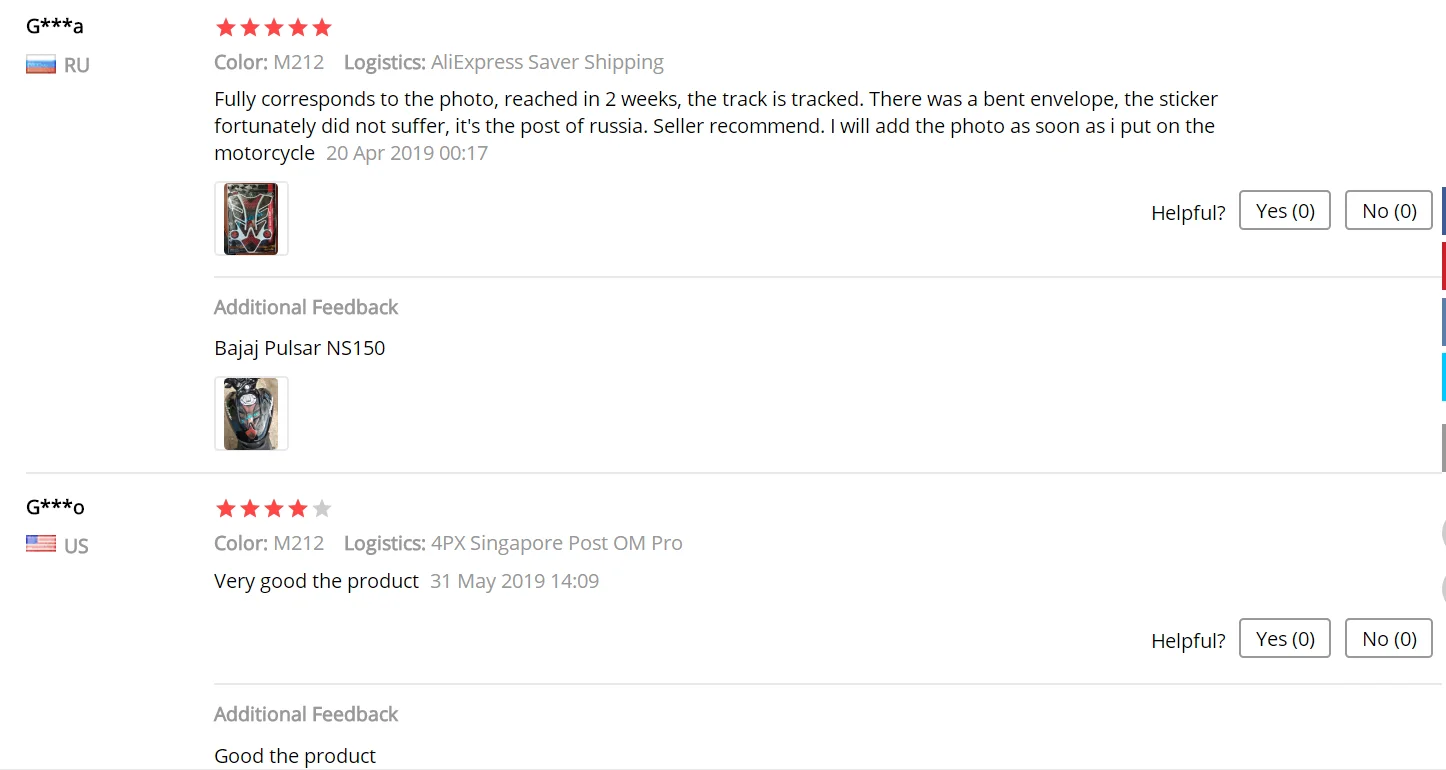This screenshot has width=1446, height=770.
Task: Click the US flag icon beside US
Action: pyautogui.click(x=41, y=544)
